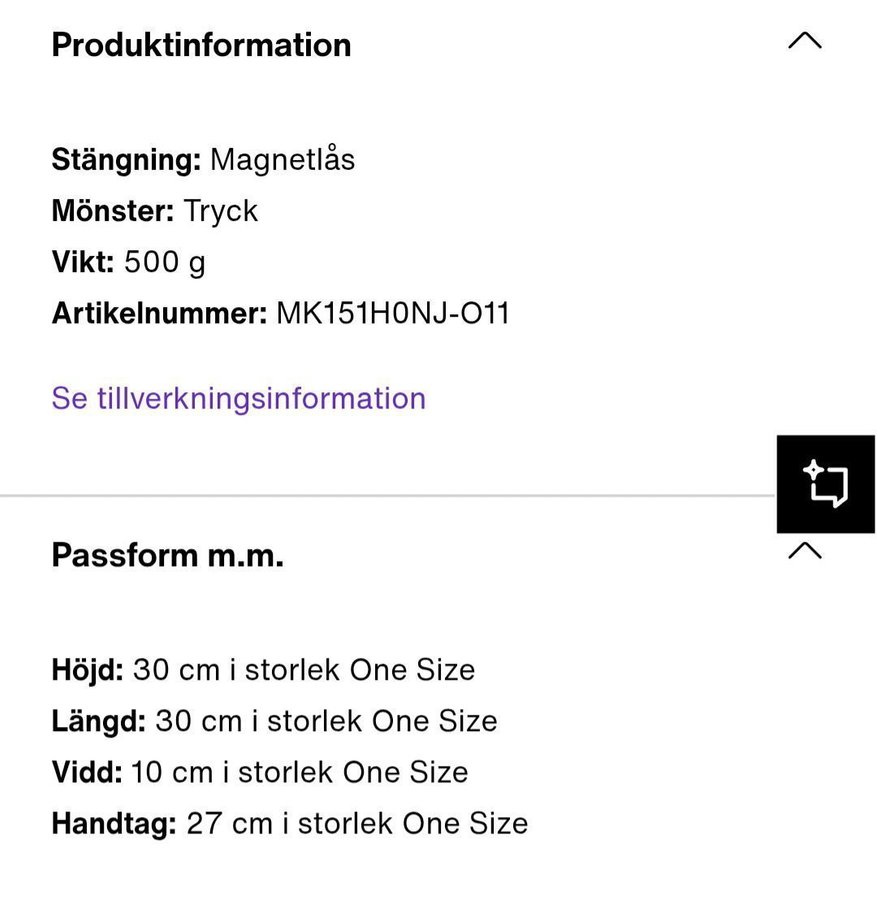
Task: Click the Artikelnummer label
Action: [x=159, y=314]
